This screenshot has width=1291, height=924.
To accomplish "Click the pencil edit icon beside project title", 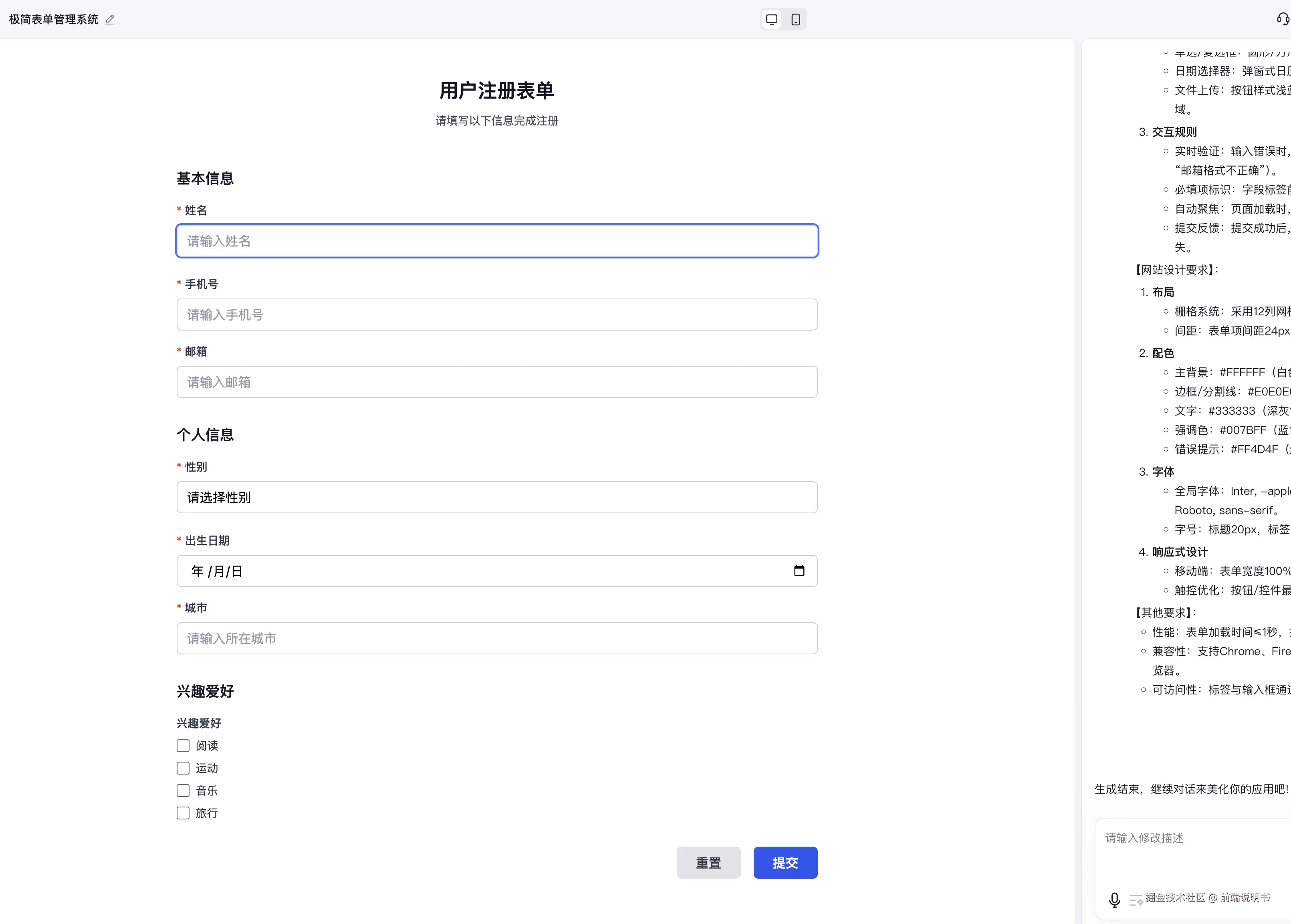I will pyautogui.click(x=110, y=19).
